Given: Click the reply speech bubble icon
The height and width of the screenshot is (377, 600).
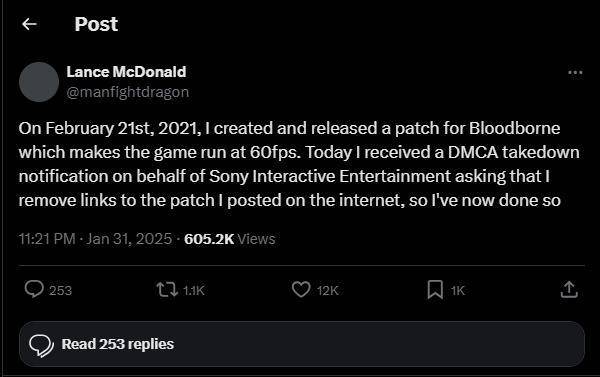Looking at the screenshot, I should [34, 289].
